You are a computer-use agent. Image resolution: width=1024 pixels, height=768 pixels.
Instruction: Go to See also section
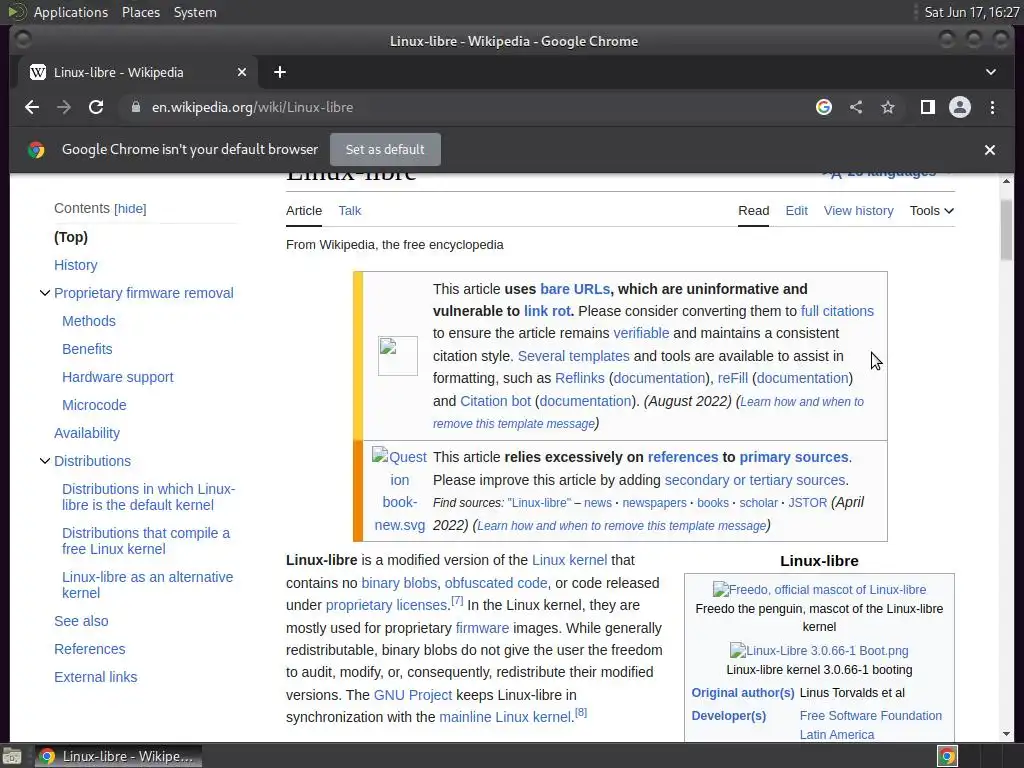pyautogui.click(x=81, y=621)
